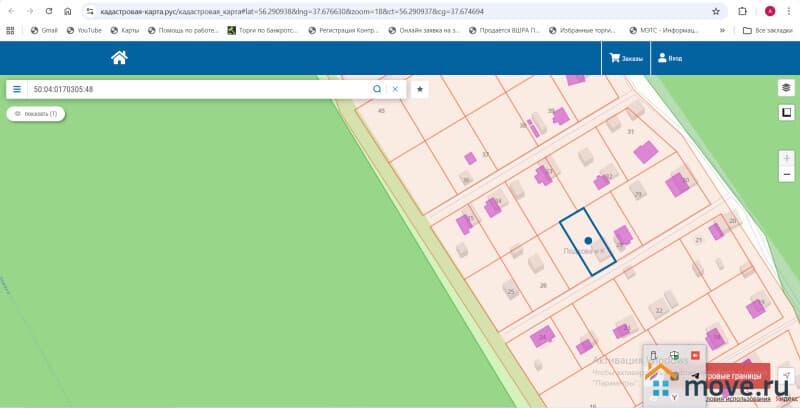Click the square map tool below layers
The width and height of the screenshot is (800, 408).
click(x=786, y=112)
